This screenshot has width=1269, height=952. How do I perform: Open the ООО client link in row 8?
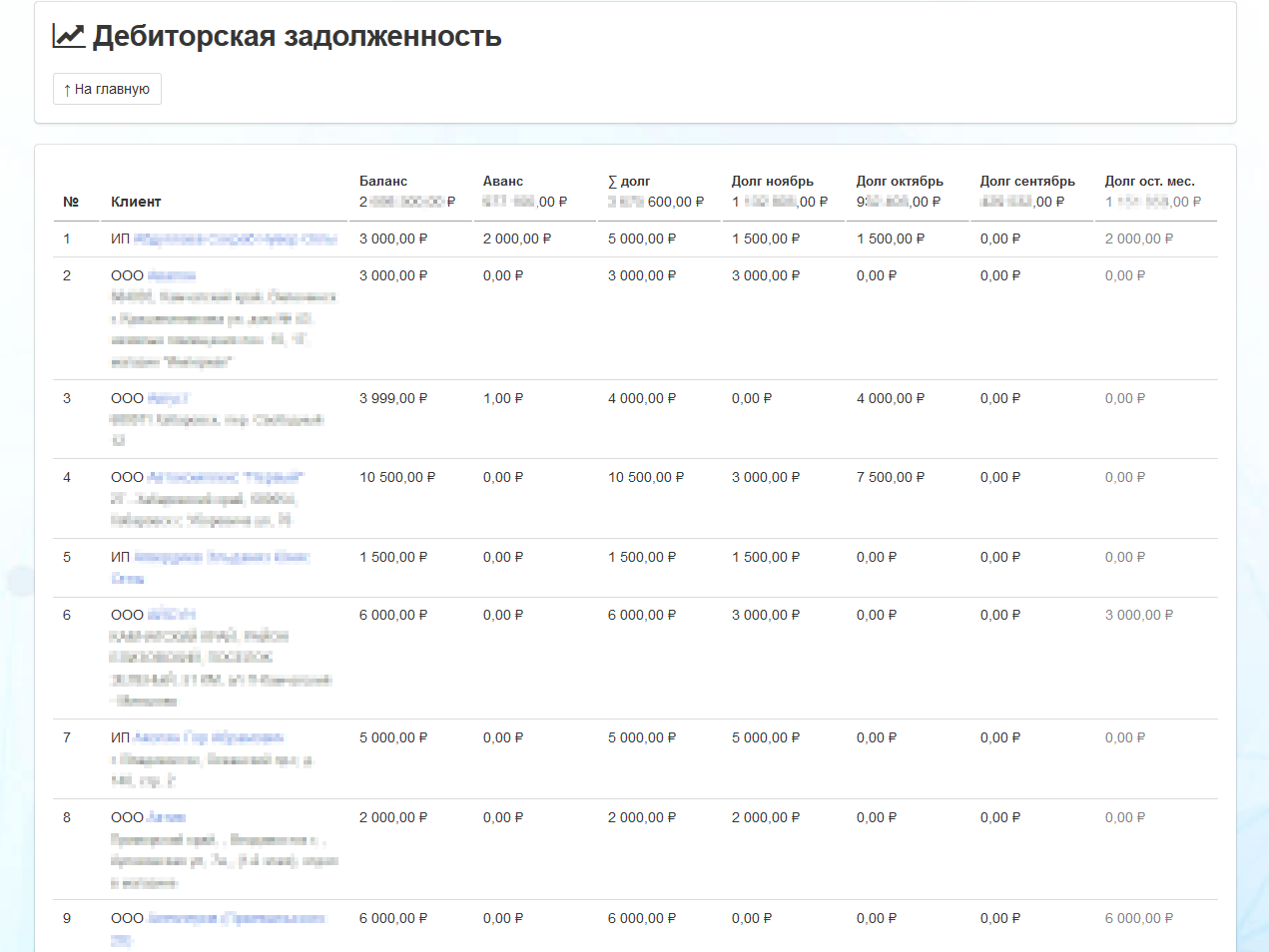pyautogui.click(x=166, y=818)
